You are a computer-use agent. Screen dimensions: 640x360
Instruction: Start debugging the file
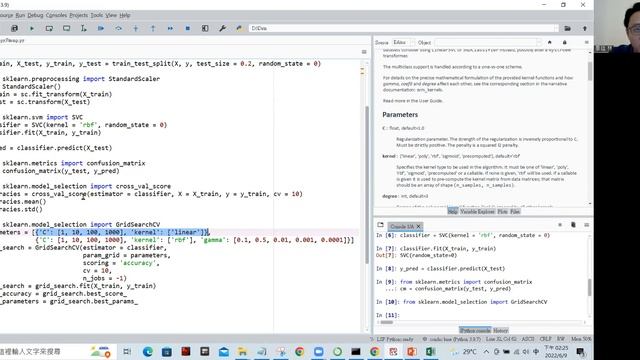(101, 28)
